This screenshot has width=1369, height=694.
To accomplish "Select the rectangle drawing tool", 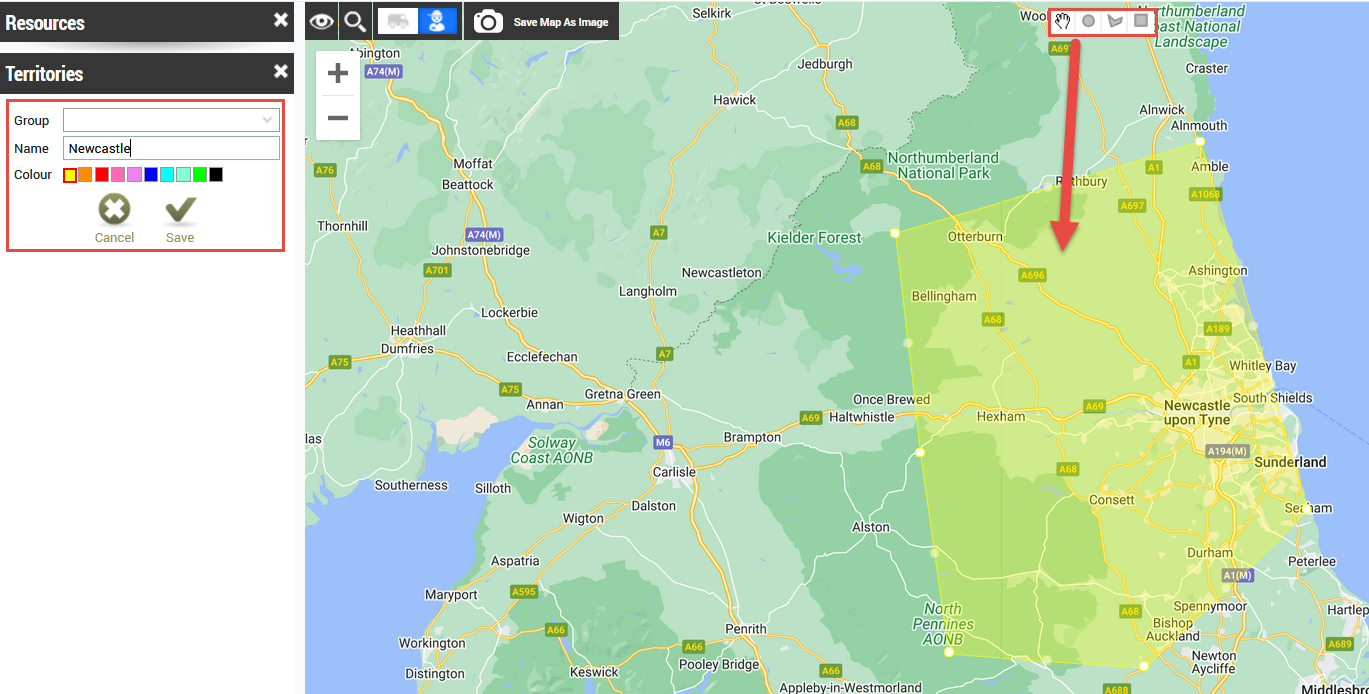I will (x=1141, y=21).
